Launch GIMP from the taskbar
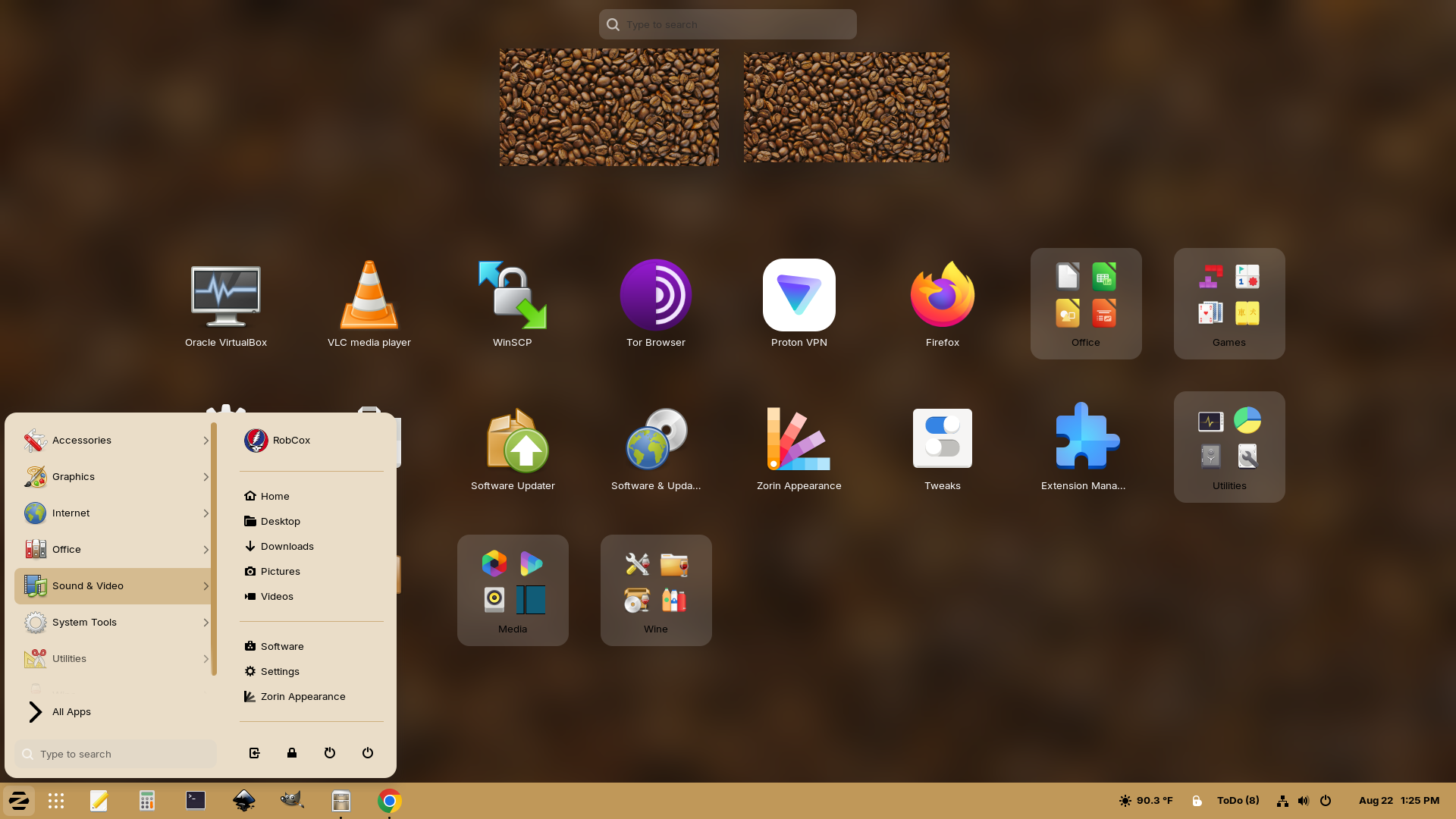1456x819 pixels. (293, 801)
